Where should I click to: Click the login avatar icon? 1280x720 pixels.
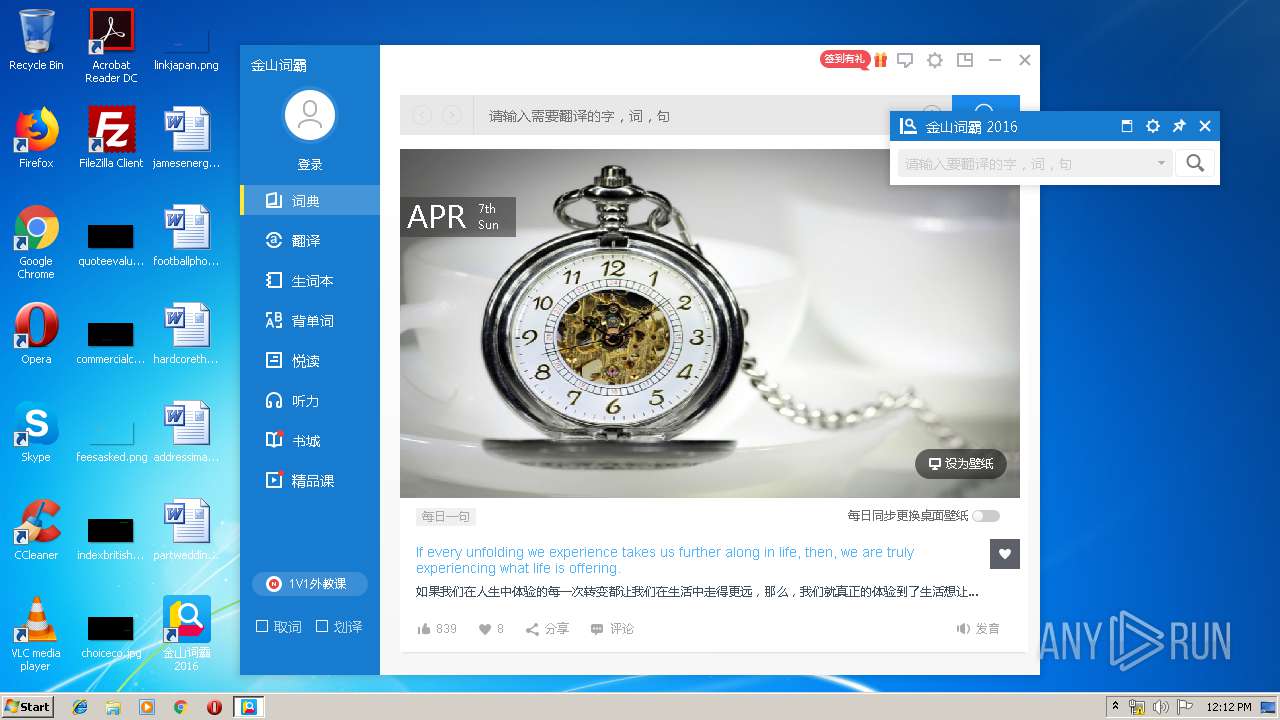point(310,115)
